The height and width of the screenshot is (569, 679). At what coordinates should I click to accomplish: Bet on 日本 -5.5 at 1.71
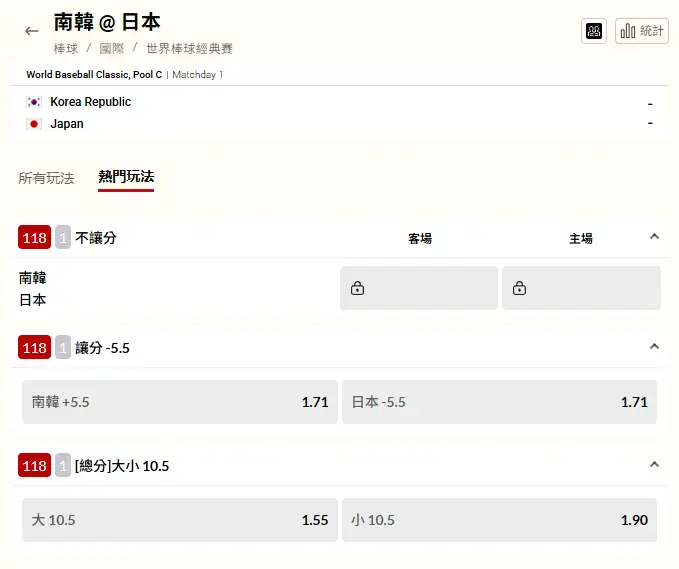coord(499,402)
